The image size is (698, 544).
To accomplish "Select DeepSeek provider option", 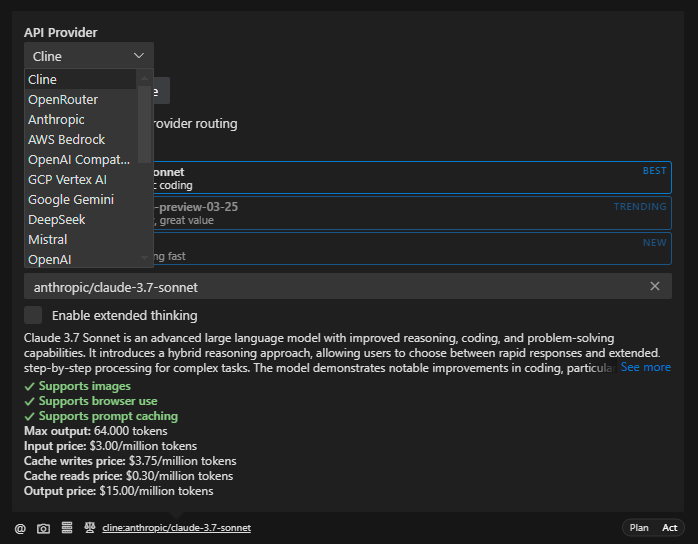I will click(x=81, y=219).
